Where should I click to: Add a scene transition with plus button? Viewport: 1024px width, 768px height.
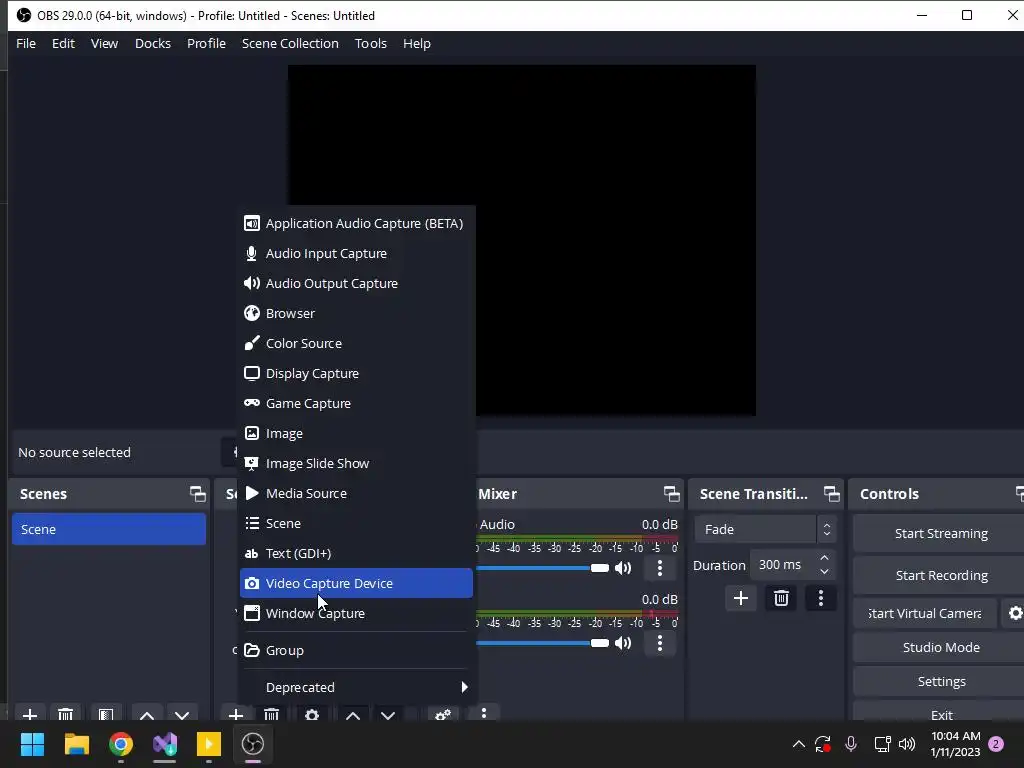pyautogui.click(x=741, y=598)
